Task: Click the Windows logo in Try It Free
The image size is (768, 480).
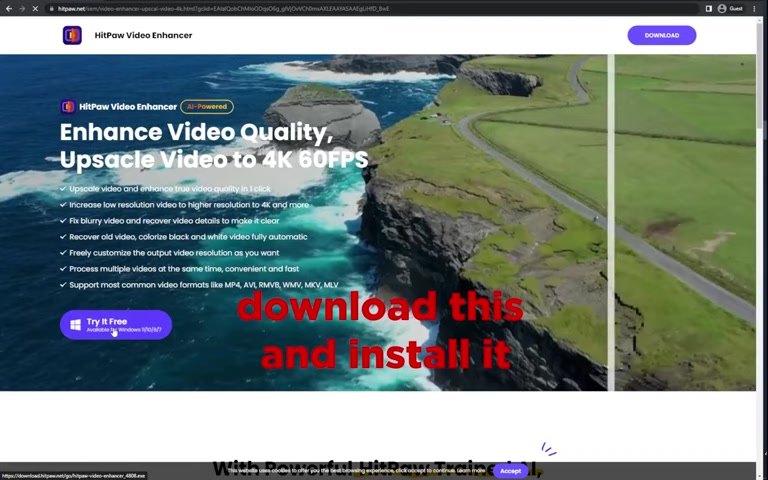Action: pyautogui.click(x=75, y=325)
